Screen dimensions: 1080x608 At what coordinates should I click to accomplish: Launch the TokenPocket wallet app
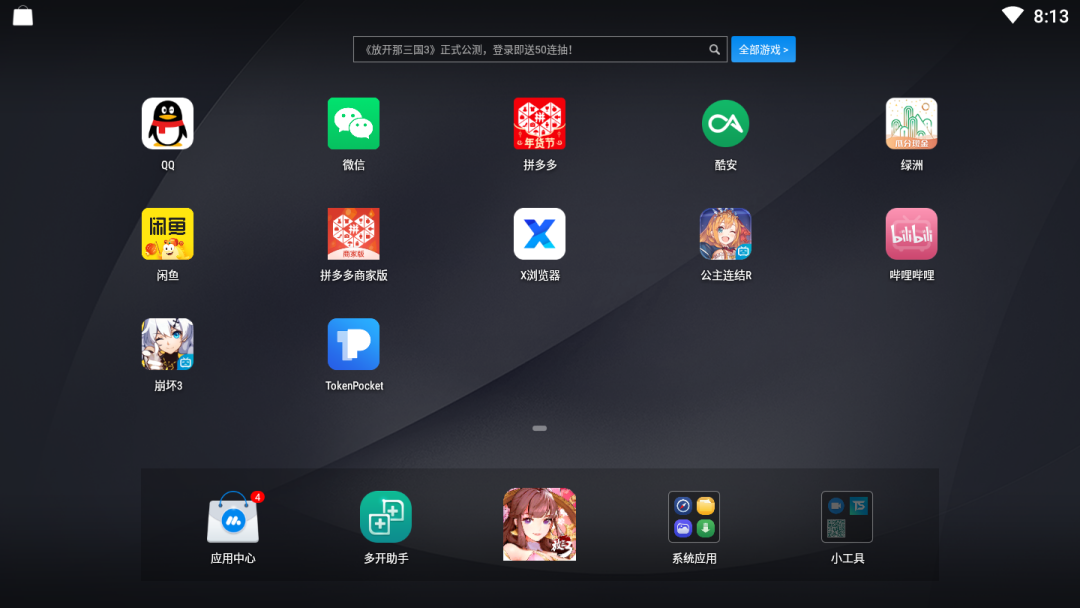(353, 344)
